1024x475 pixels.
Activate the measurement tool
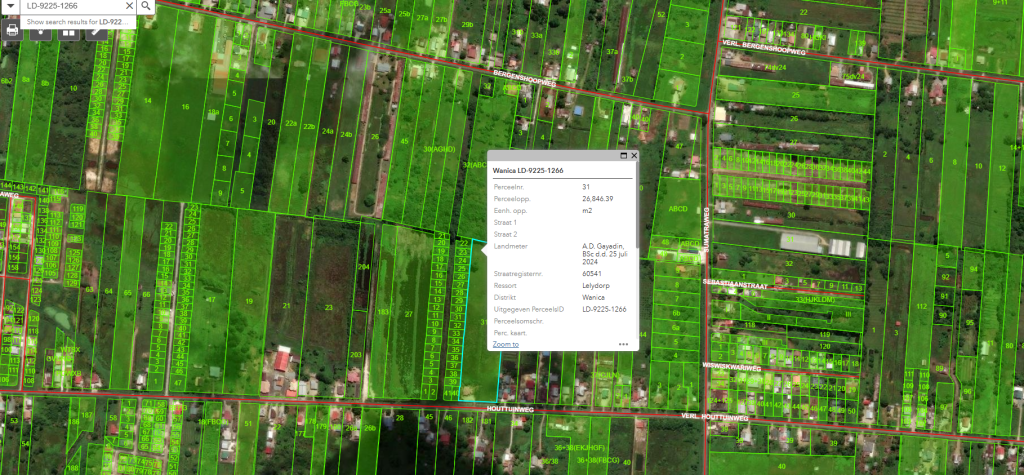pyautogui.click(x=97, y=30)
